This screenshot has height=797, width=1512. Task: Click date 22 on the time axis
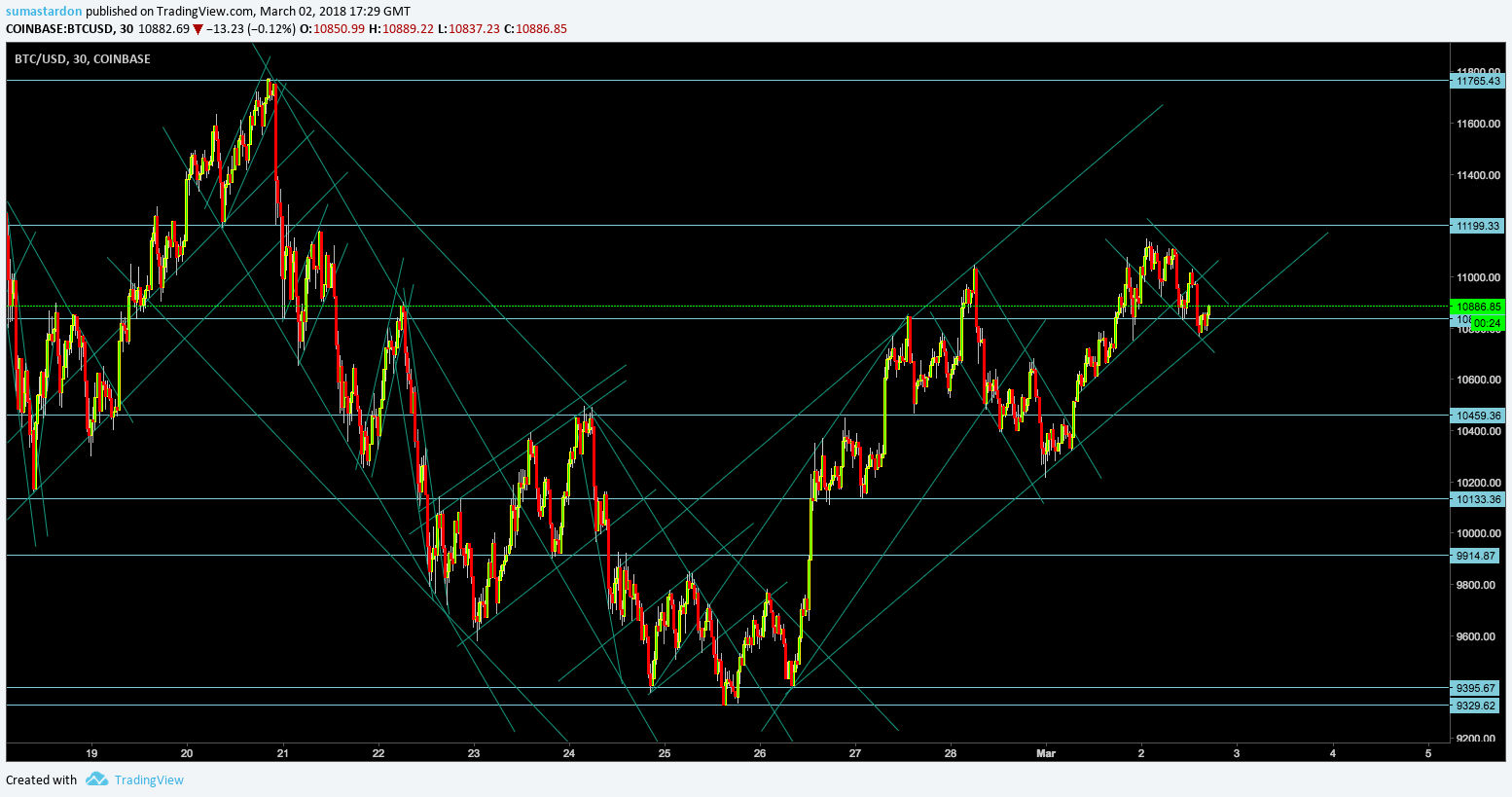378,753
